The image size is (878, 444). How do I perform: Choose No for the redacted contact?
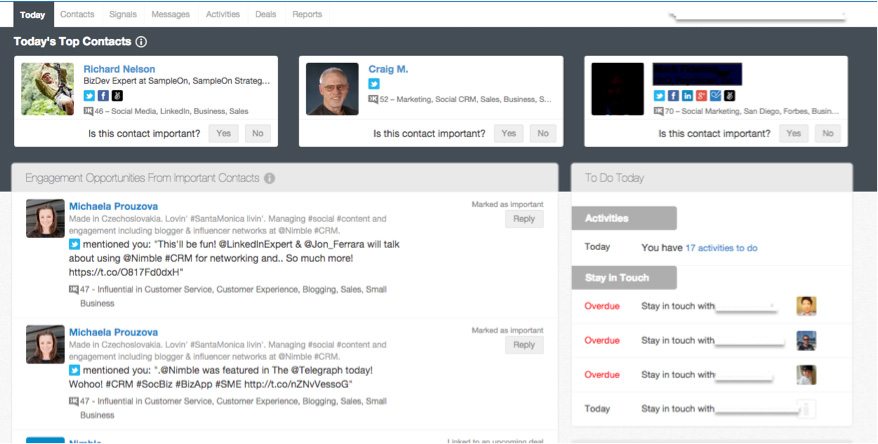coord(828,133)
